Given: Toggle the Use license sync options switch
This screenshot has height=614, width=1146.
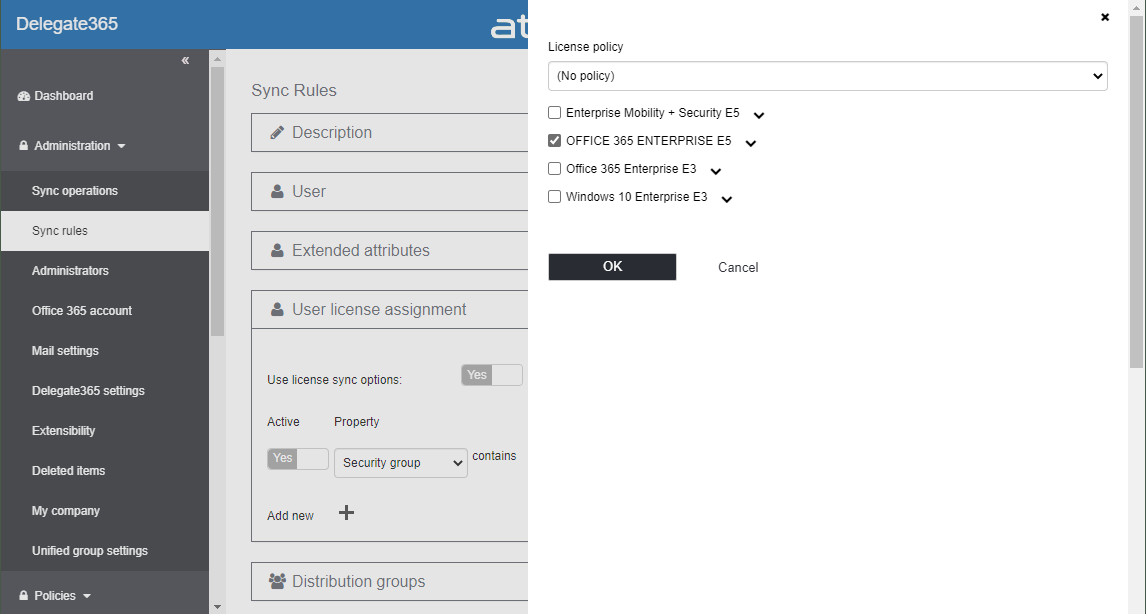Looking at the screenshot, I should click(x=492, y=375).
